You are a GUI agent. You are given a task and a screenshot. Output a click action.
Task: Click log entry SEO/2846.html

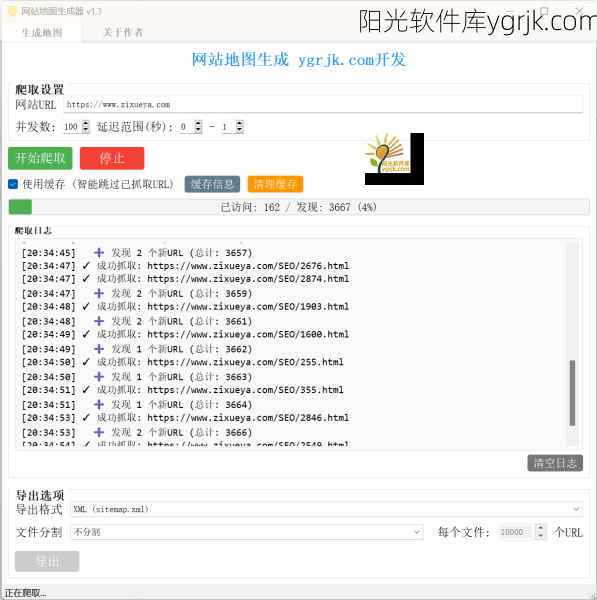(x=185, y=418)
